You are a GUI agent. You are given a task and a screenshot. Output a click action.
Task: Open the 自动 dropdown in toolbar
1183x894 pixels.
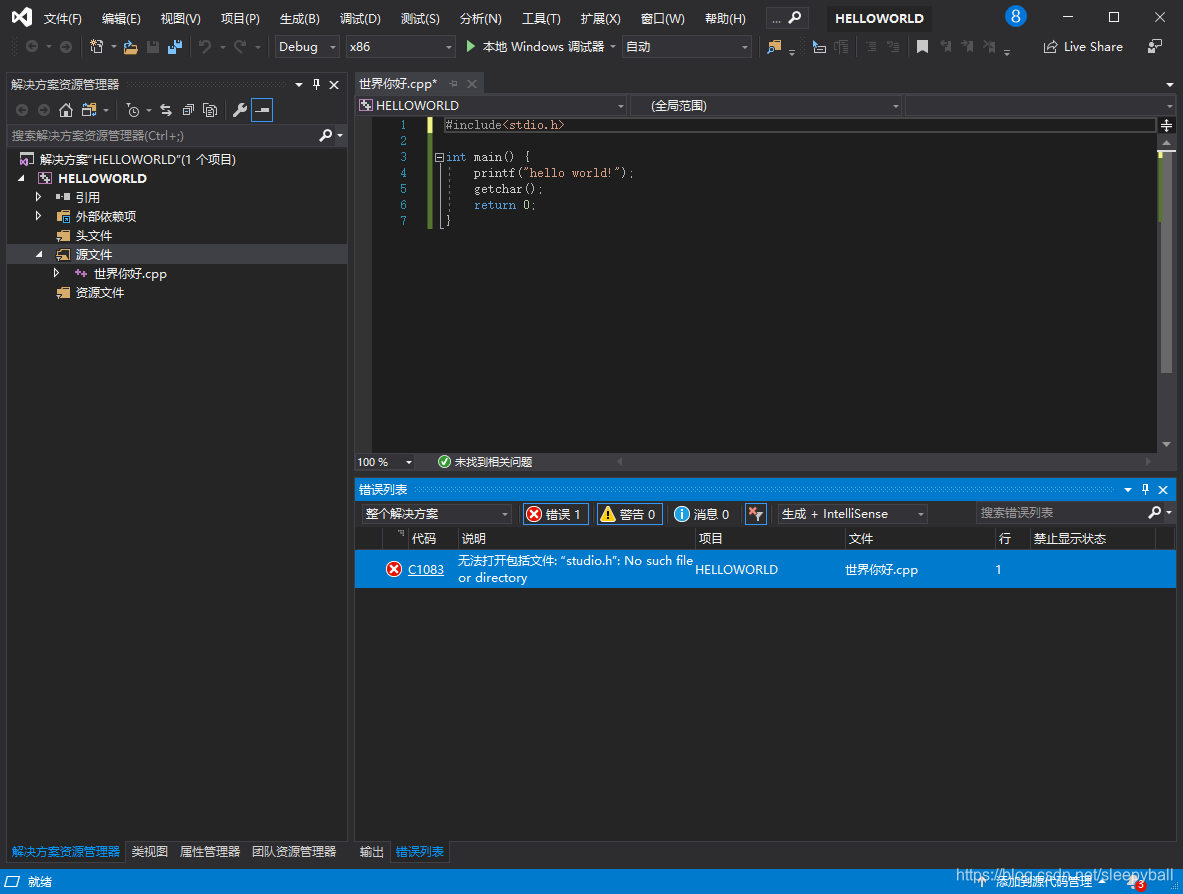[x=687, y=47]
